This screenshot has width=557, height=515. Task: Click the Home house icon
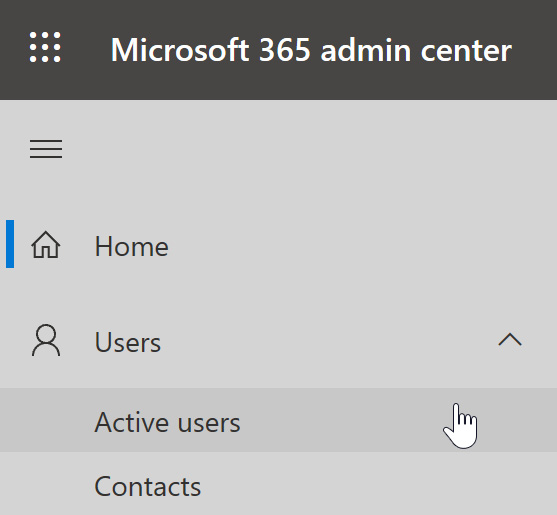46,244
